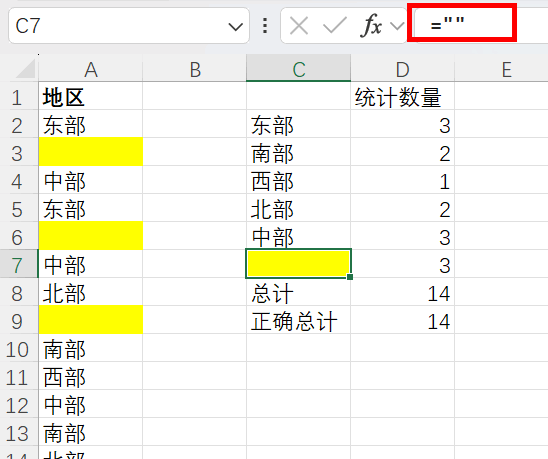Click cell A2 containing 东部
This screenshot has height=459, width=548.
(91, 124)
